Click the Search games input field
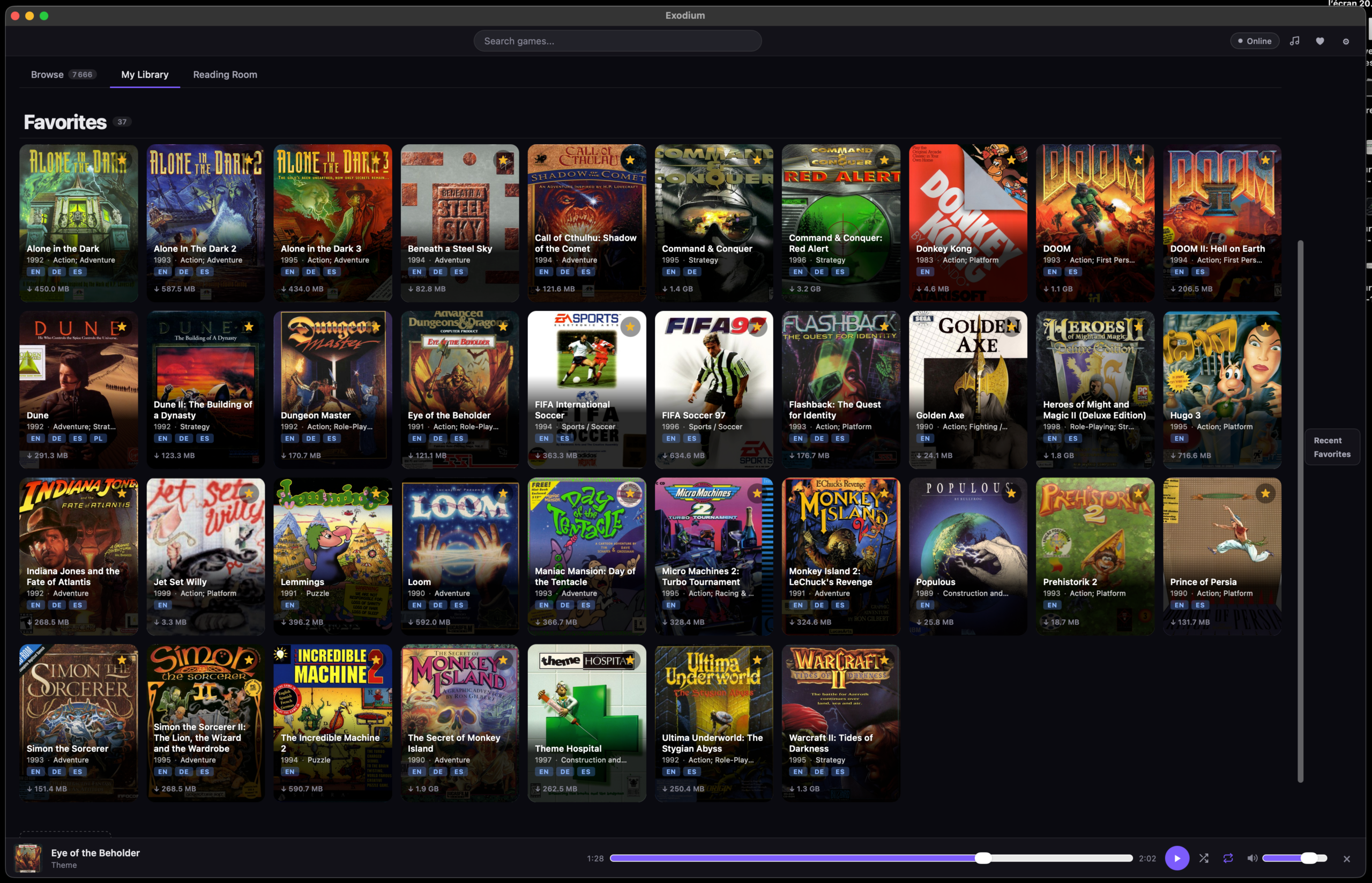Image resolution: width=1372 pixels, height=883 pixels. (617, 41)
